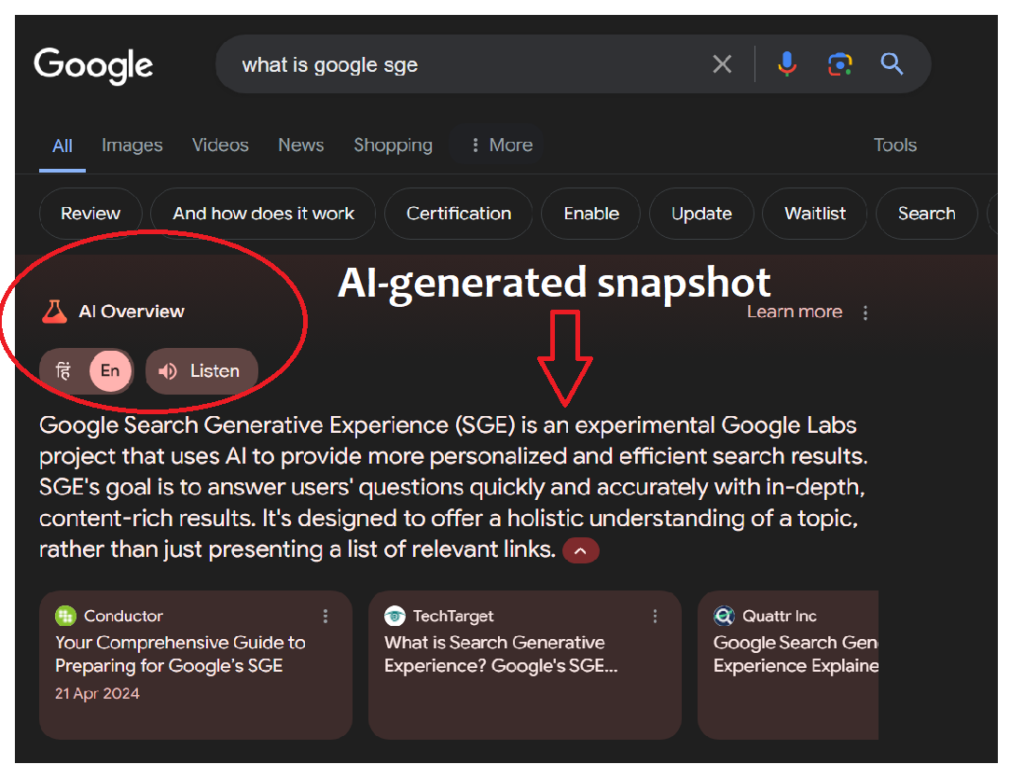
Task: Click the TechTarget source name
Action: pos(453,616)
